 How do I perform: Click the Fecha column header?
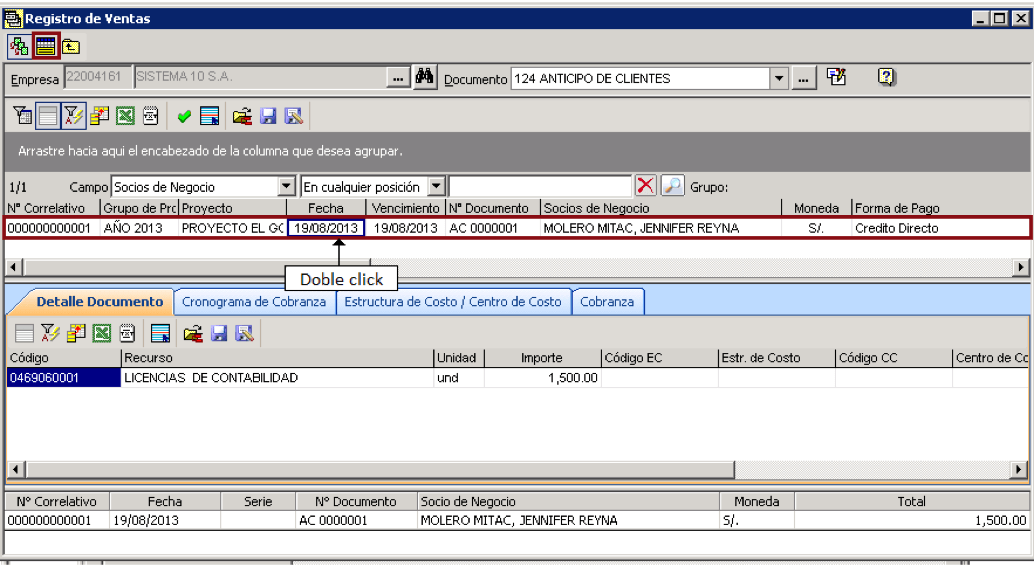[x=326, y=208]
